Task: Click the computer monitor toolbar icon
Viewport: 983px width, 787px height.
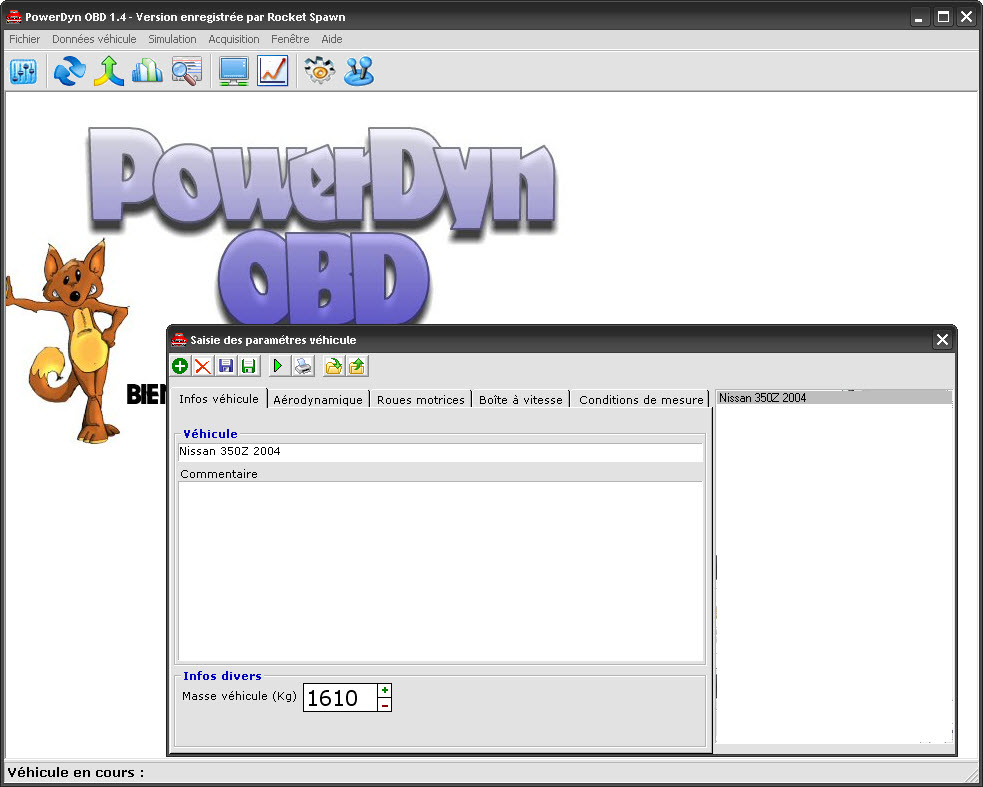Action: click(234, 71)
